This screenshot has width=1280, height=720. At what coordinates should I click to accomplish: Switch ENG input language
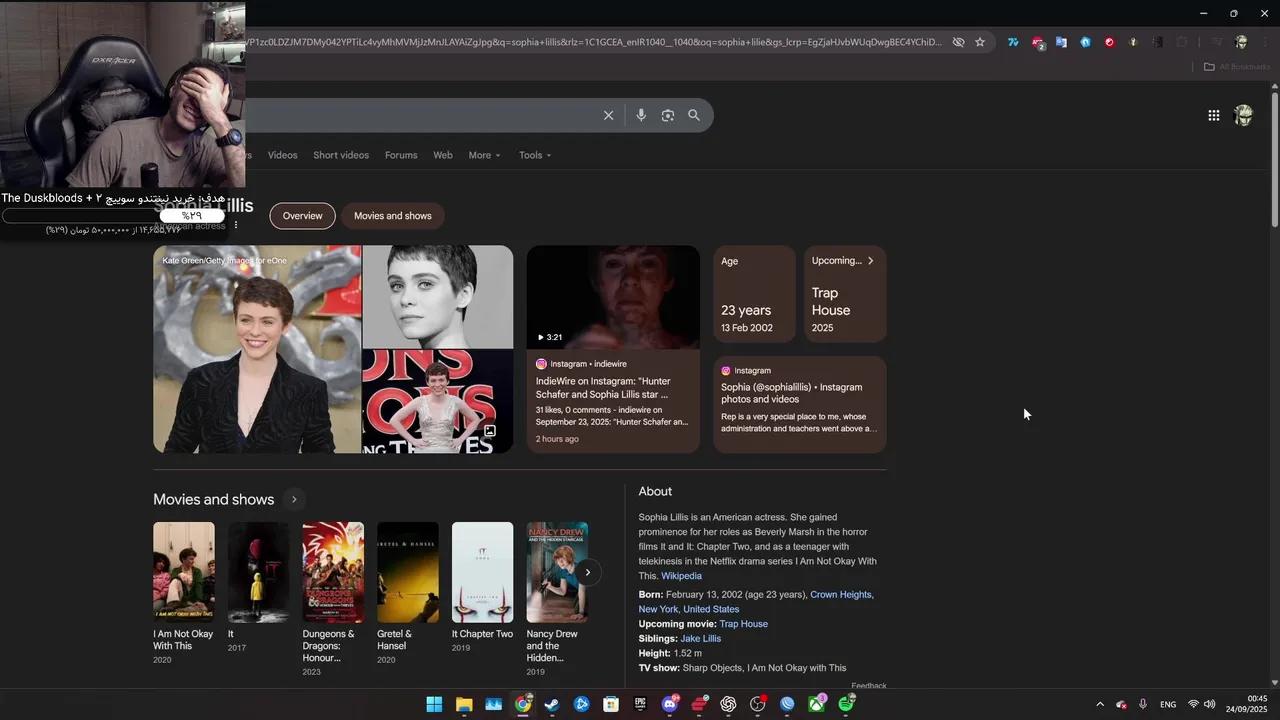(1168, 705)
